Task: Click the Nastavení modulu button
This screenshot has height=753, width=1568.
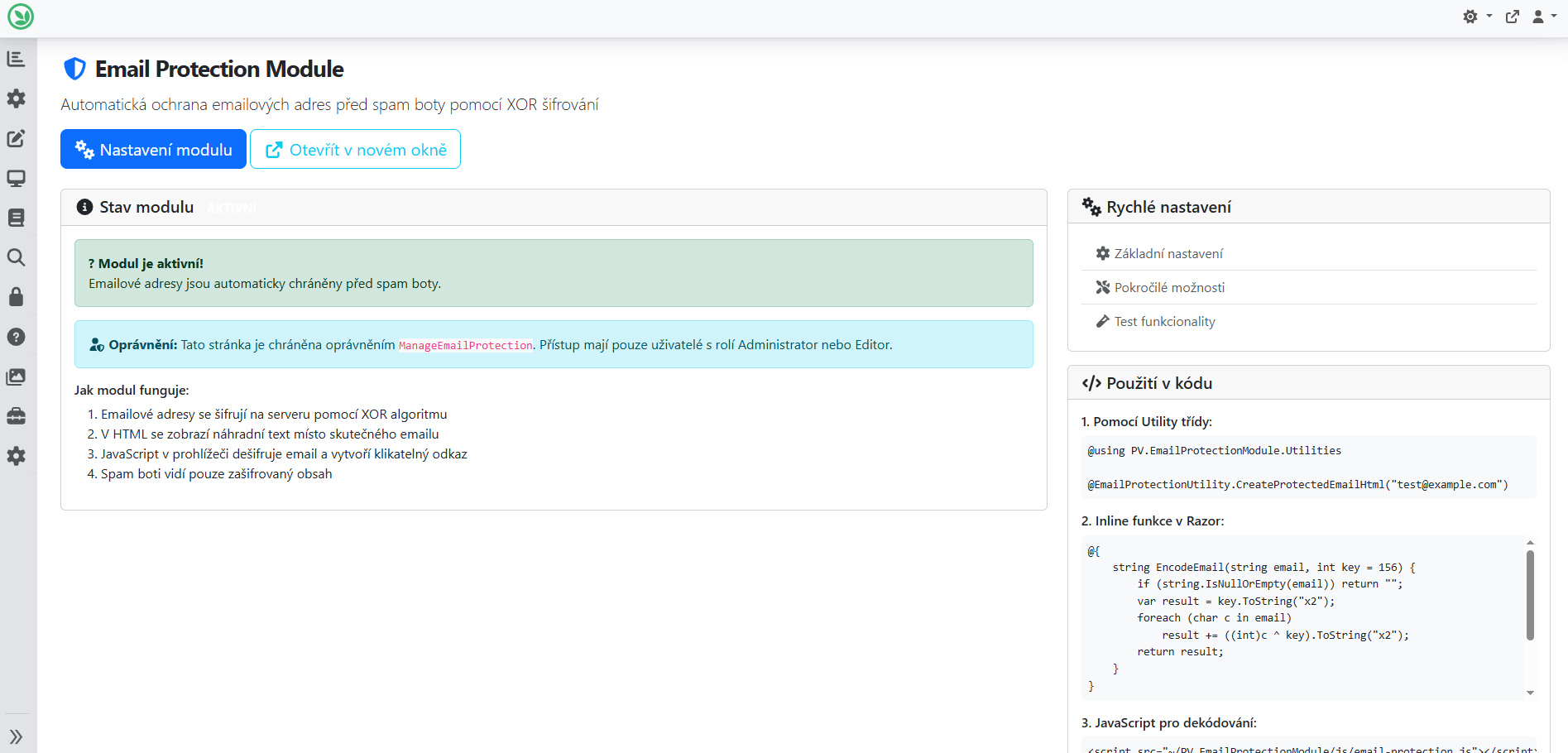Action: pos(153,149)
